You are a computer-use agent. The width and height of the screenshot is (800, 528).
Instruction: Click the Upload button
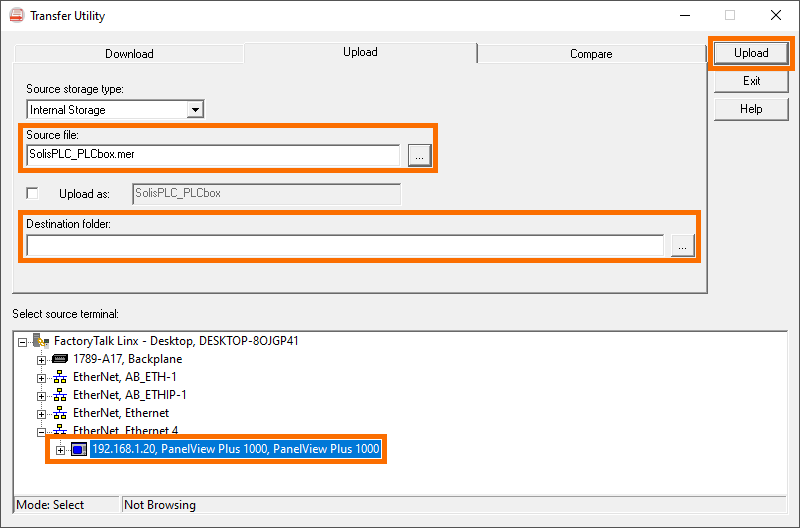click(x=751, y=53)
